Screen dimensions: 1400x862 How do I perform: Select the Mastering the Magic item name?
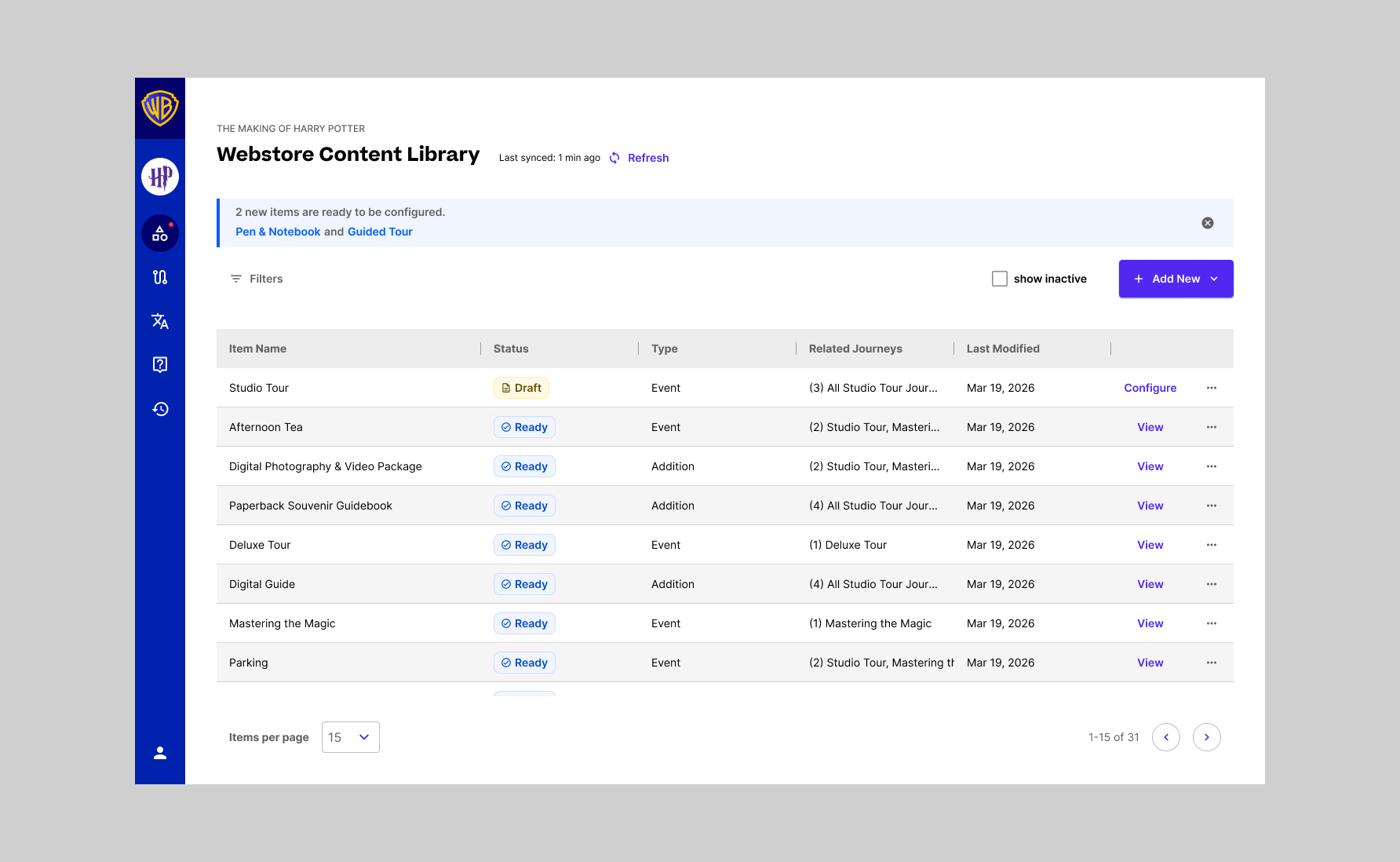283,623
